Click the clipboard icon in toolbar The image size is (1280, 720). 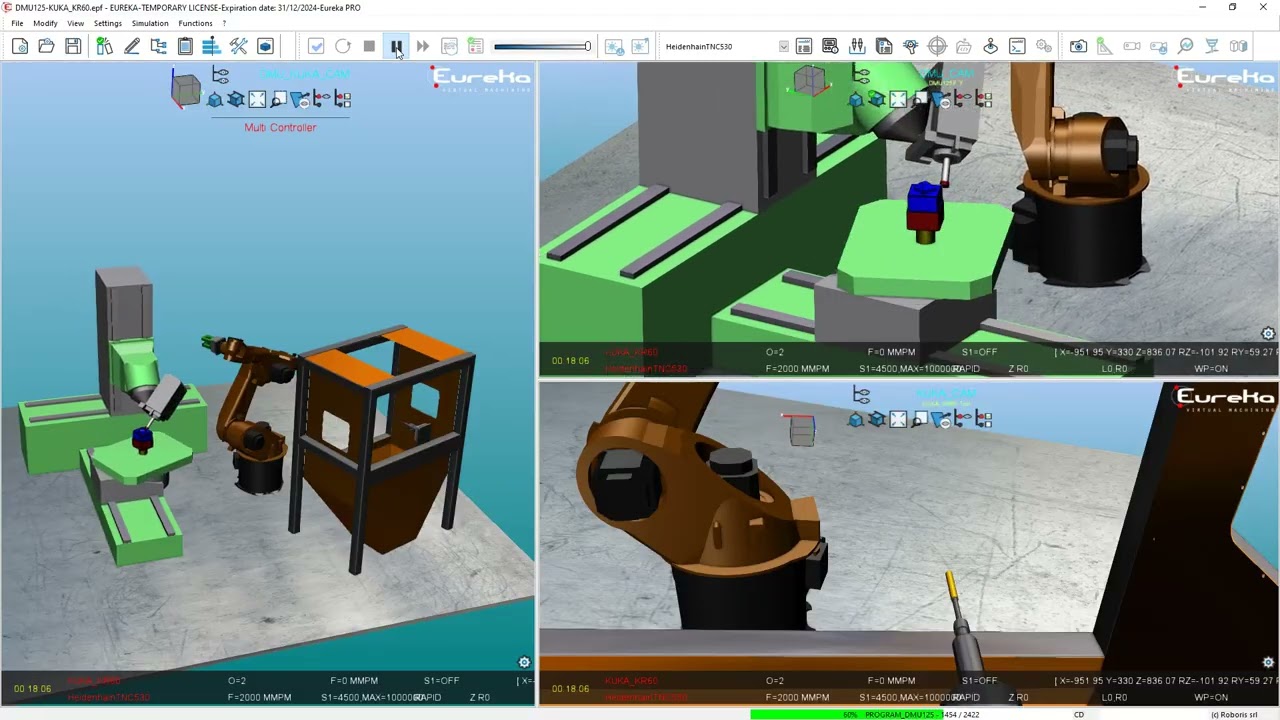[185, 46]
